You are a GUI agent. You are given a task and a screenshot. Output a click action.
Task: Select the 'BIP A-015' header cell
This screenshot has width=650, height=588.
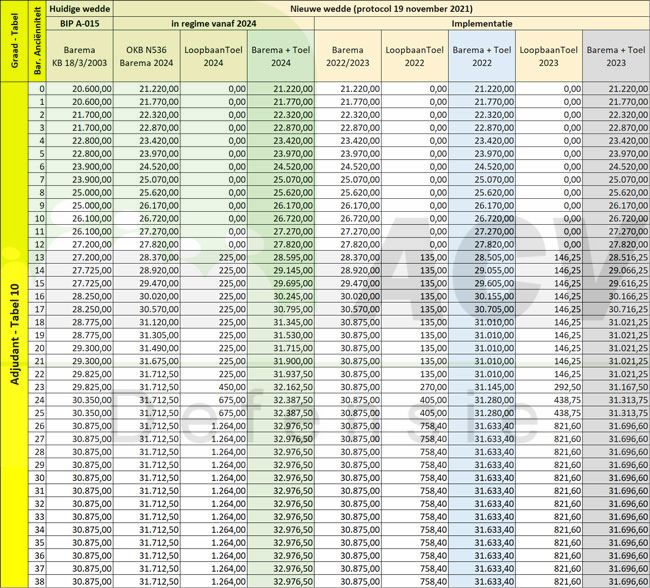point(80,23)
